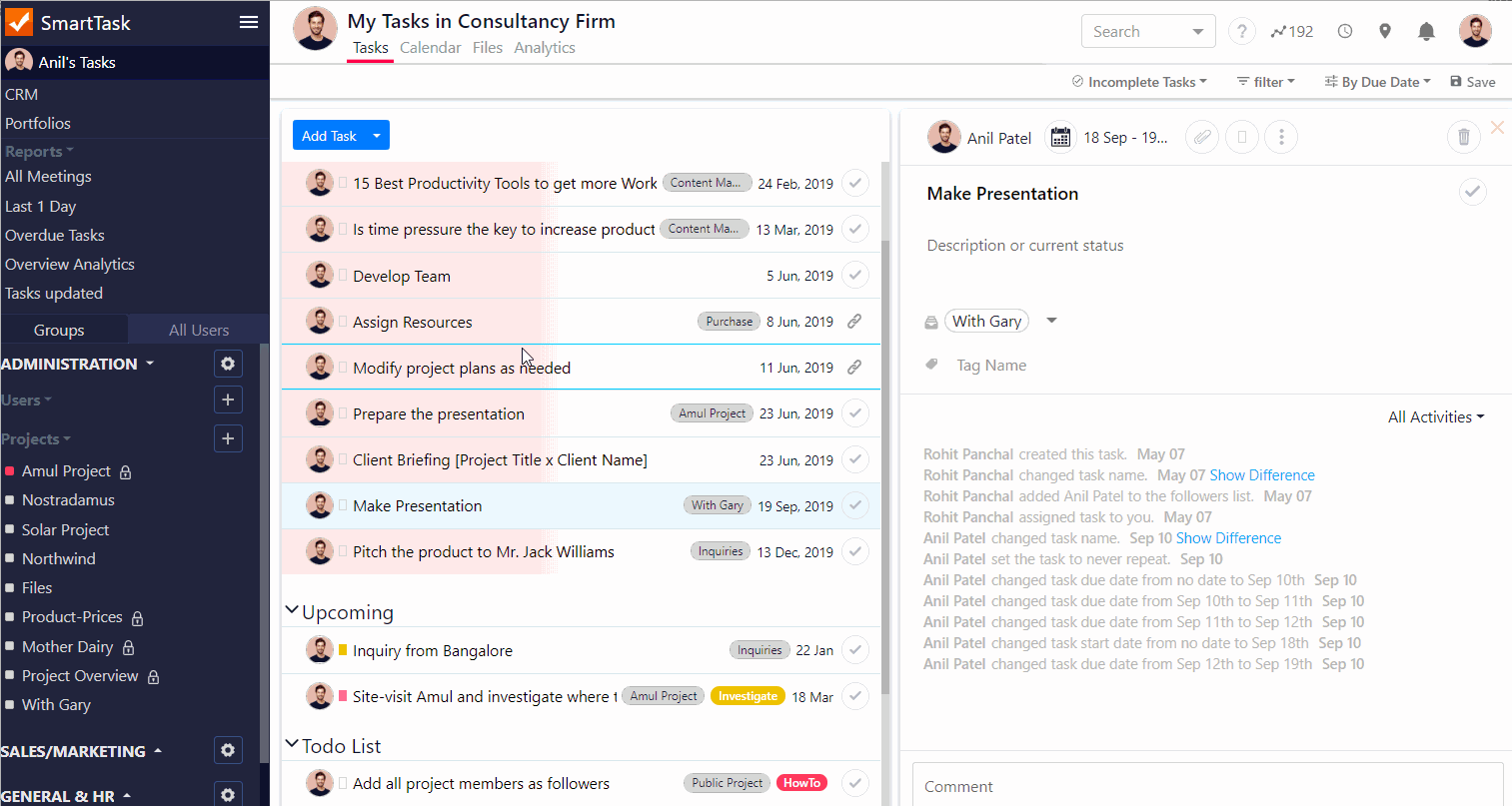Open the Search dropdown box

point(1148,31)
